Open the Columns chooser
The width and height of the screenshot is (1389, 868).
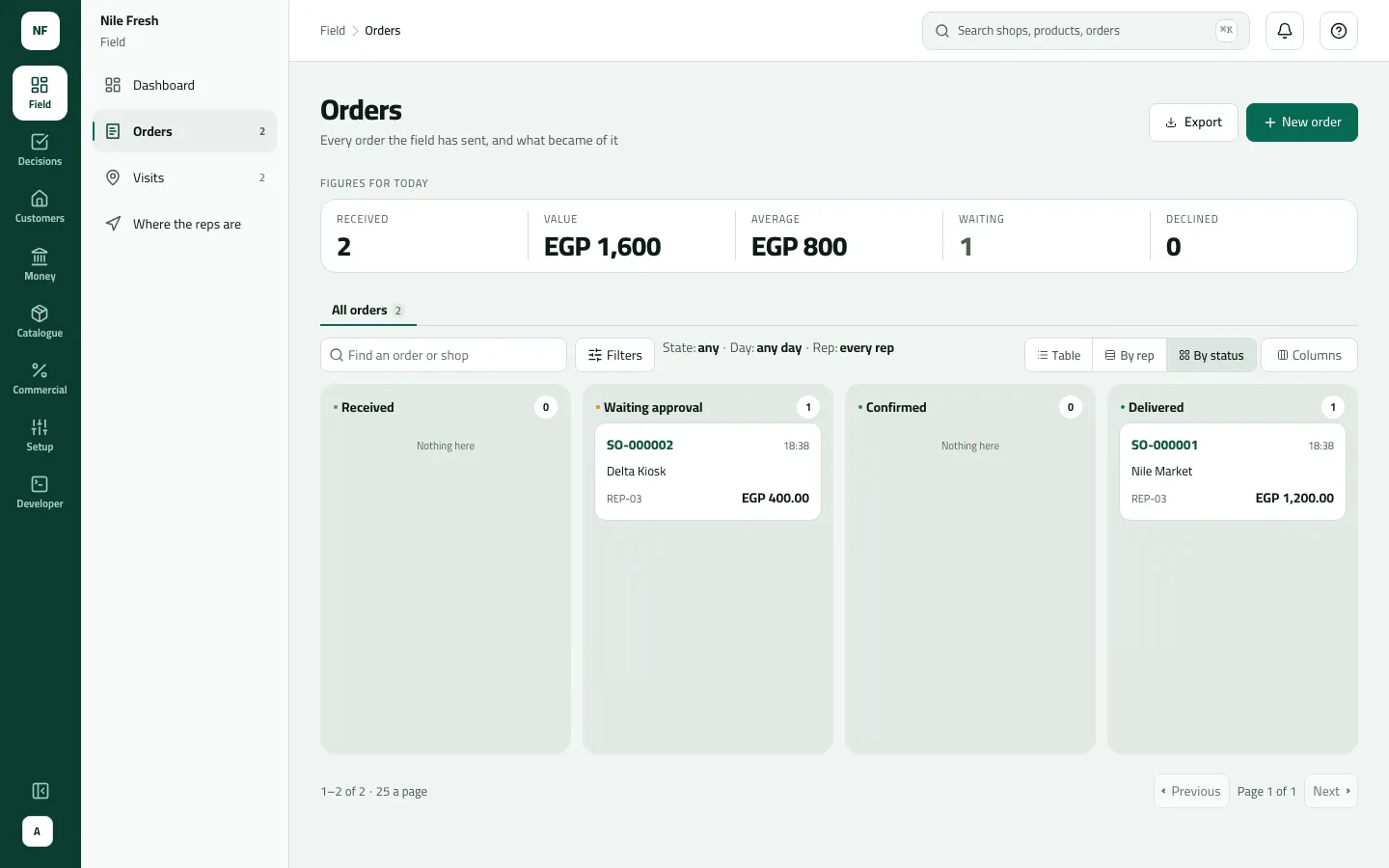click(1309, 355)
